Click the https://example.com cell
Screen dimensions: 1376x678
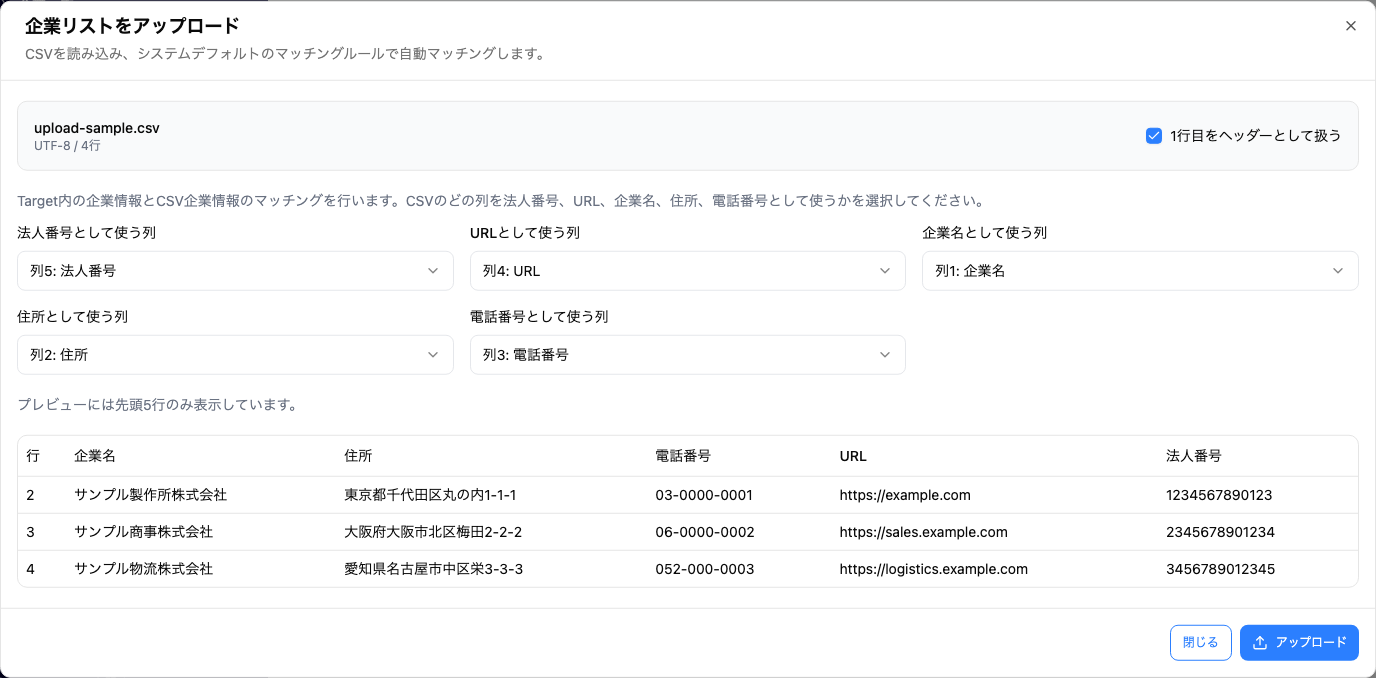click(x=905, y=495)
